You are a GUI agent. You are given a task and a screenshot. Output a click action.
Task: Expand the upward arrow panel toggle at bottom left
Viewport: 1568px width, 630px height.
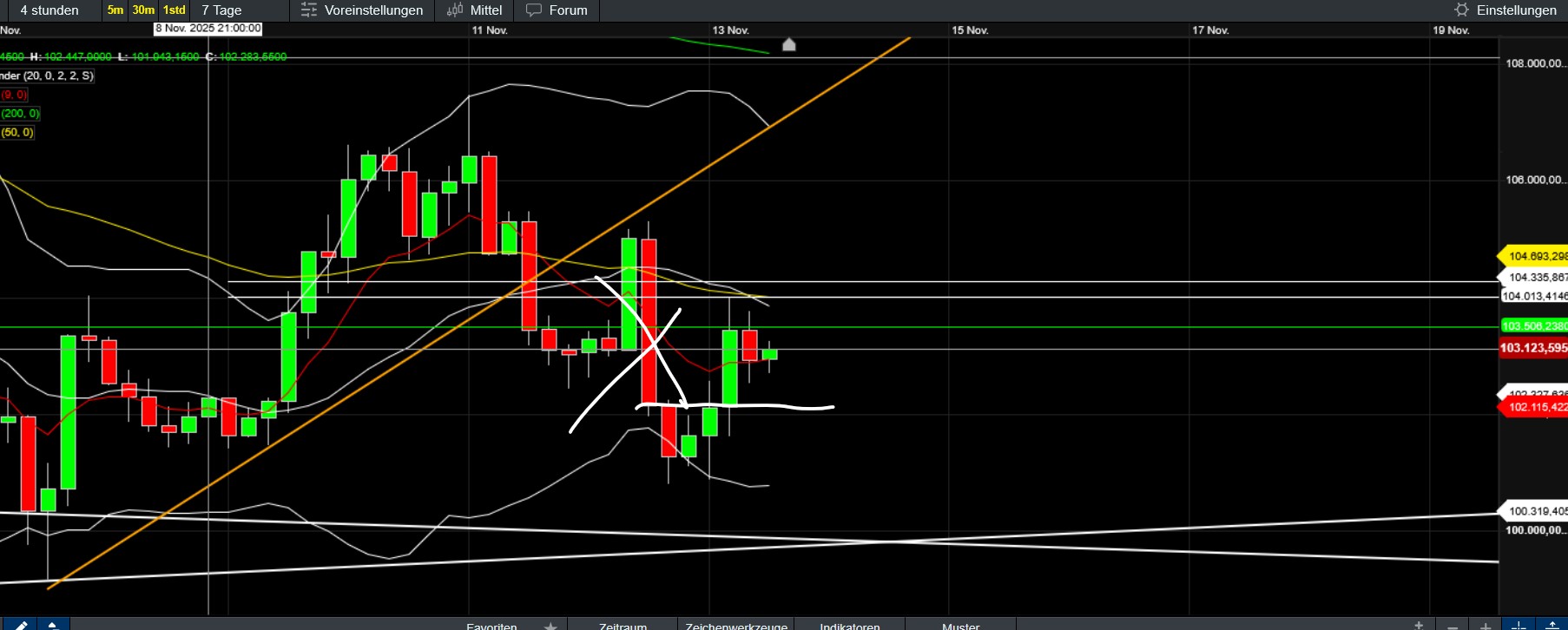pos(52,624)
